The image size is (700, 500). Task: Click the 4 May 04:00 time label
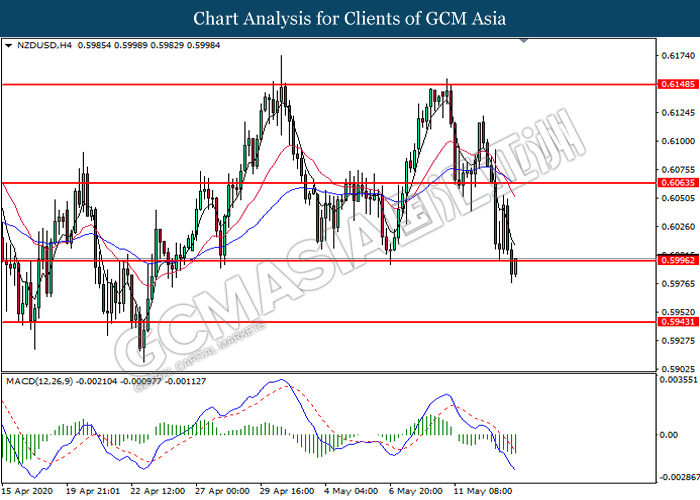point(351,491)
